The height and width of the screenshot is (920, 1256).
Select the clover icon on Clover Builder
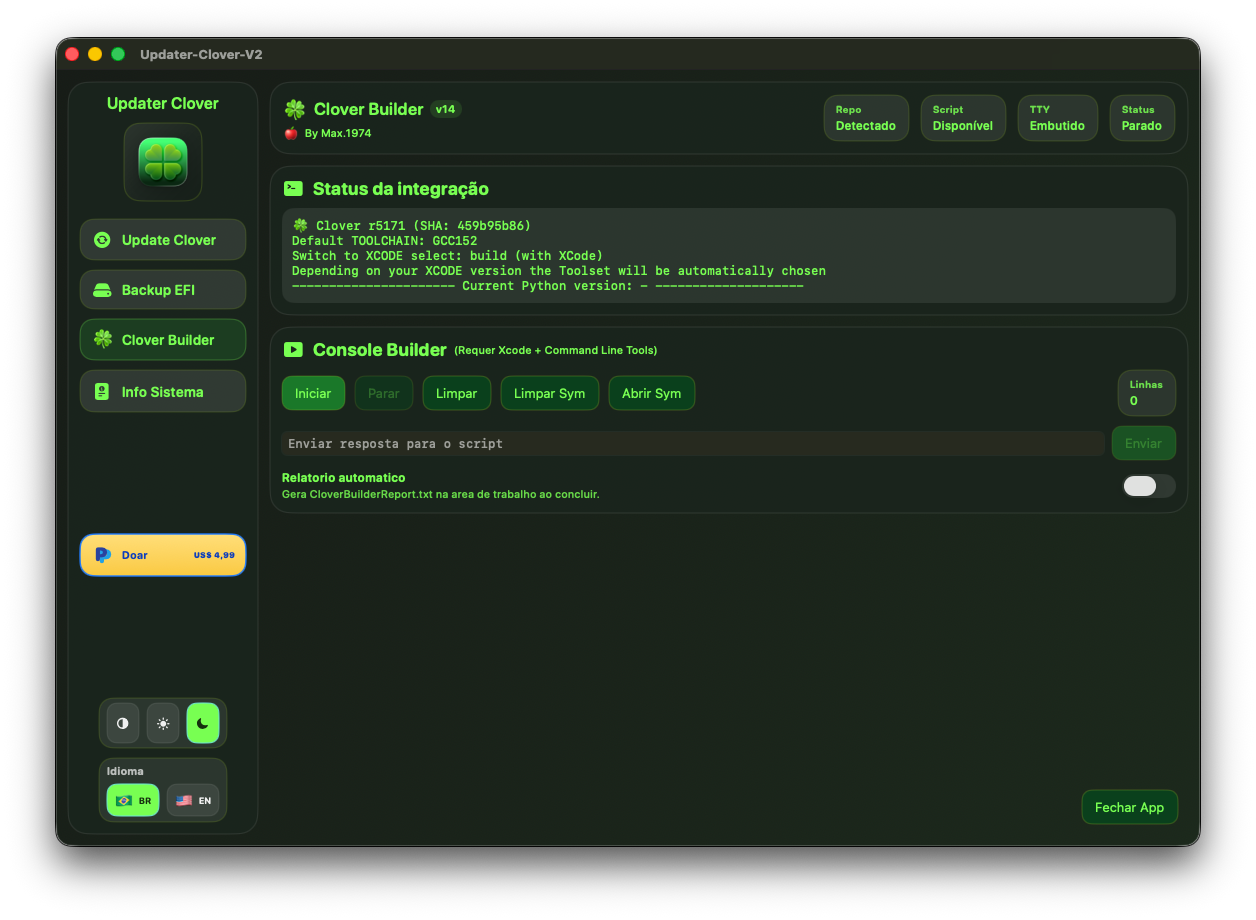102,340
